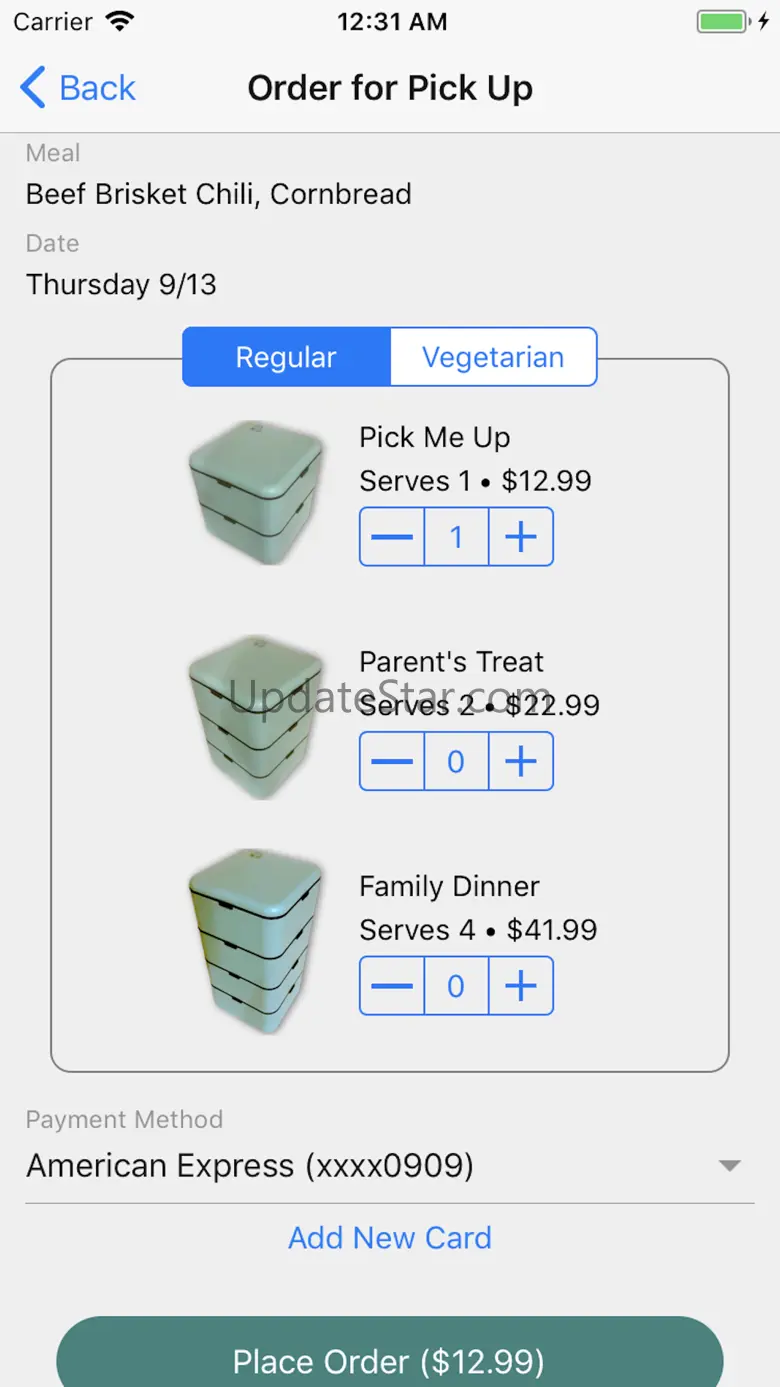Switch to the Vegetarian tab
780x1387 pixels.
click(493, 357)
